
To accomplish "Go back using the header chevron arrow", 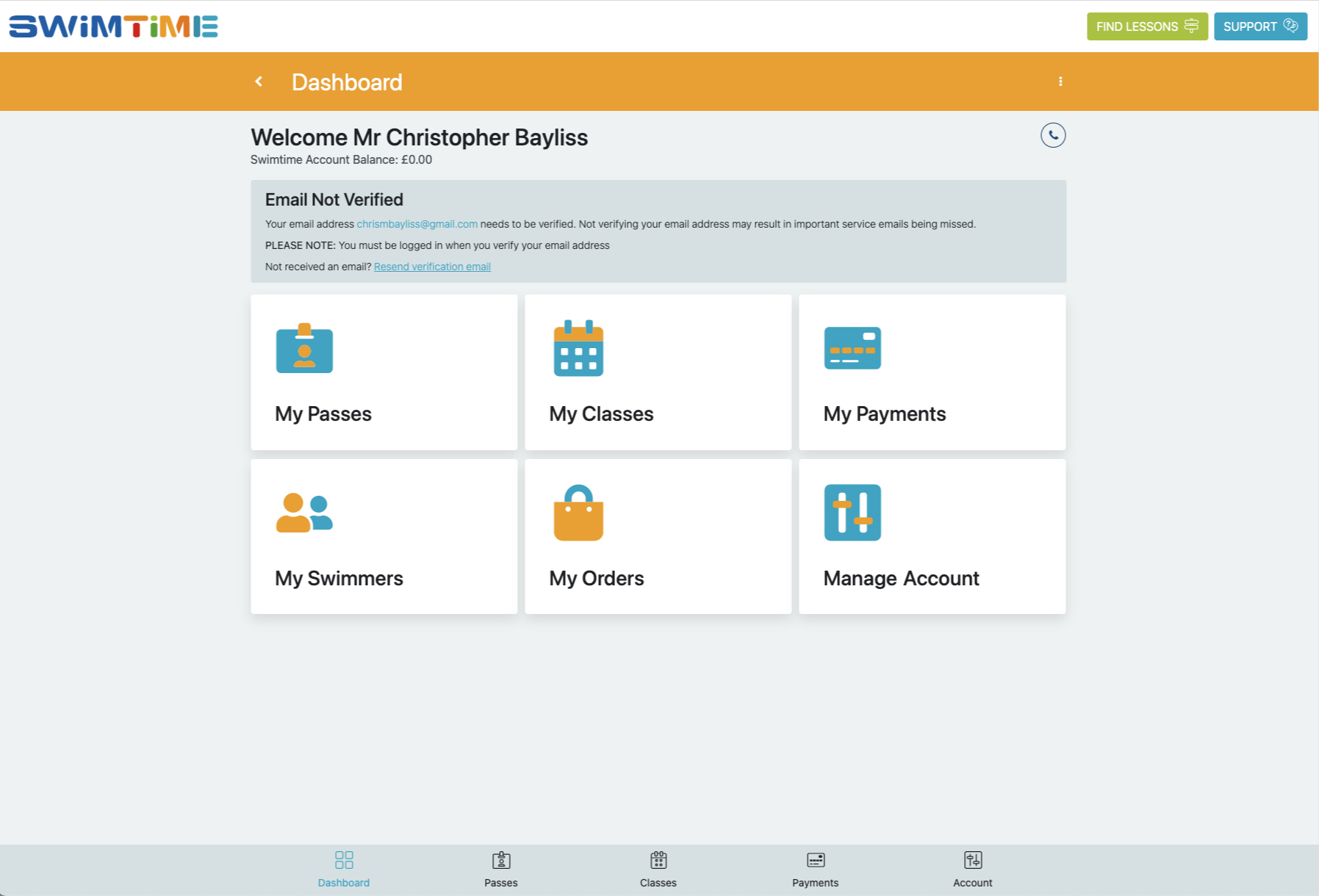I will pyautogui.click(x=259, y=82).
